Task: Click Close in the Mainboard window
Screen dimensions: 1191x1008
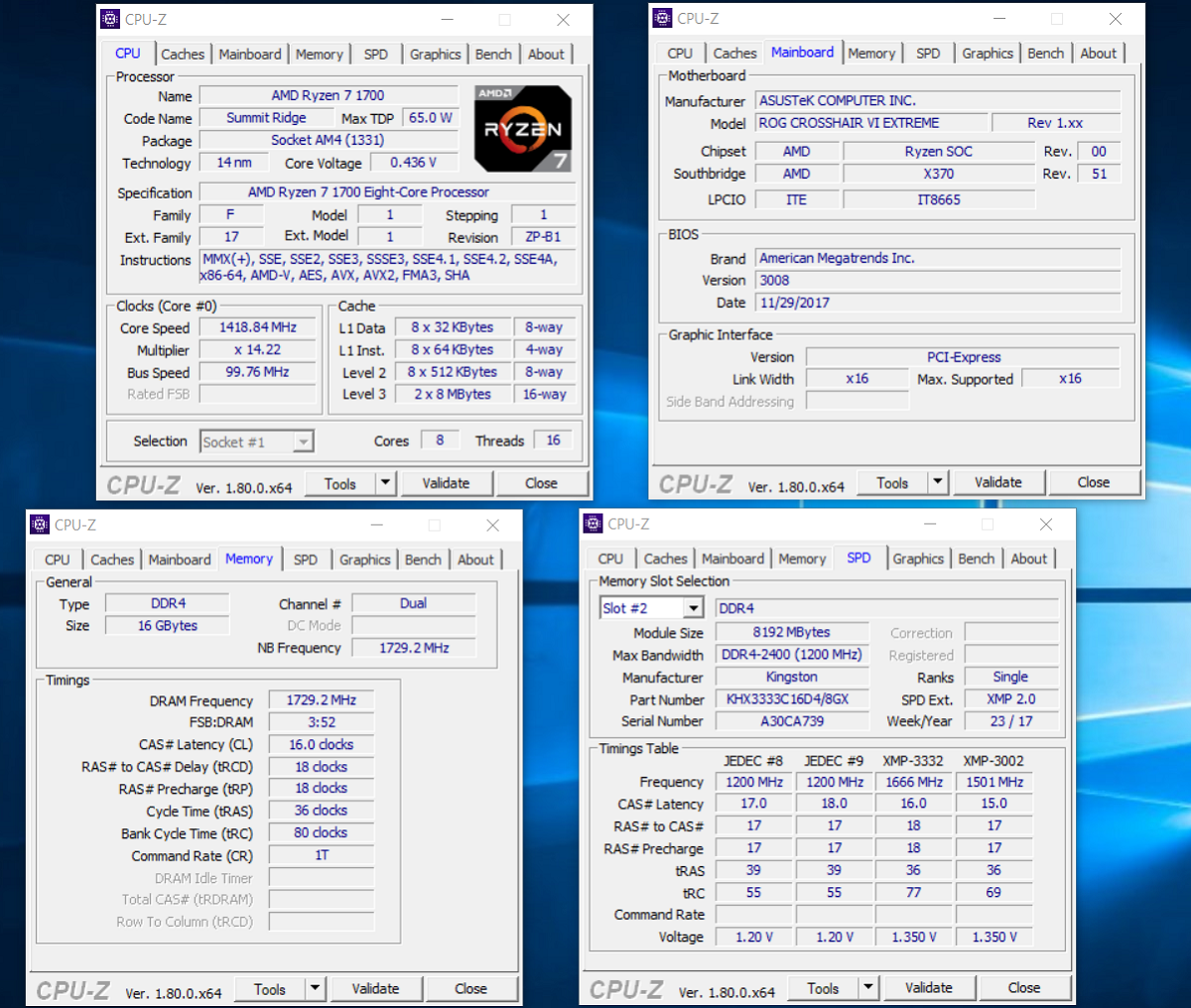Action: pos(1094,481)
